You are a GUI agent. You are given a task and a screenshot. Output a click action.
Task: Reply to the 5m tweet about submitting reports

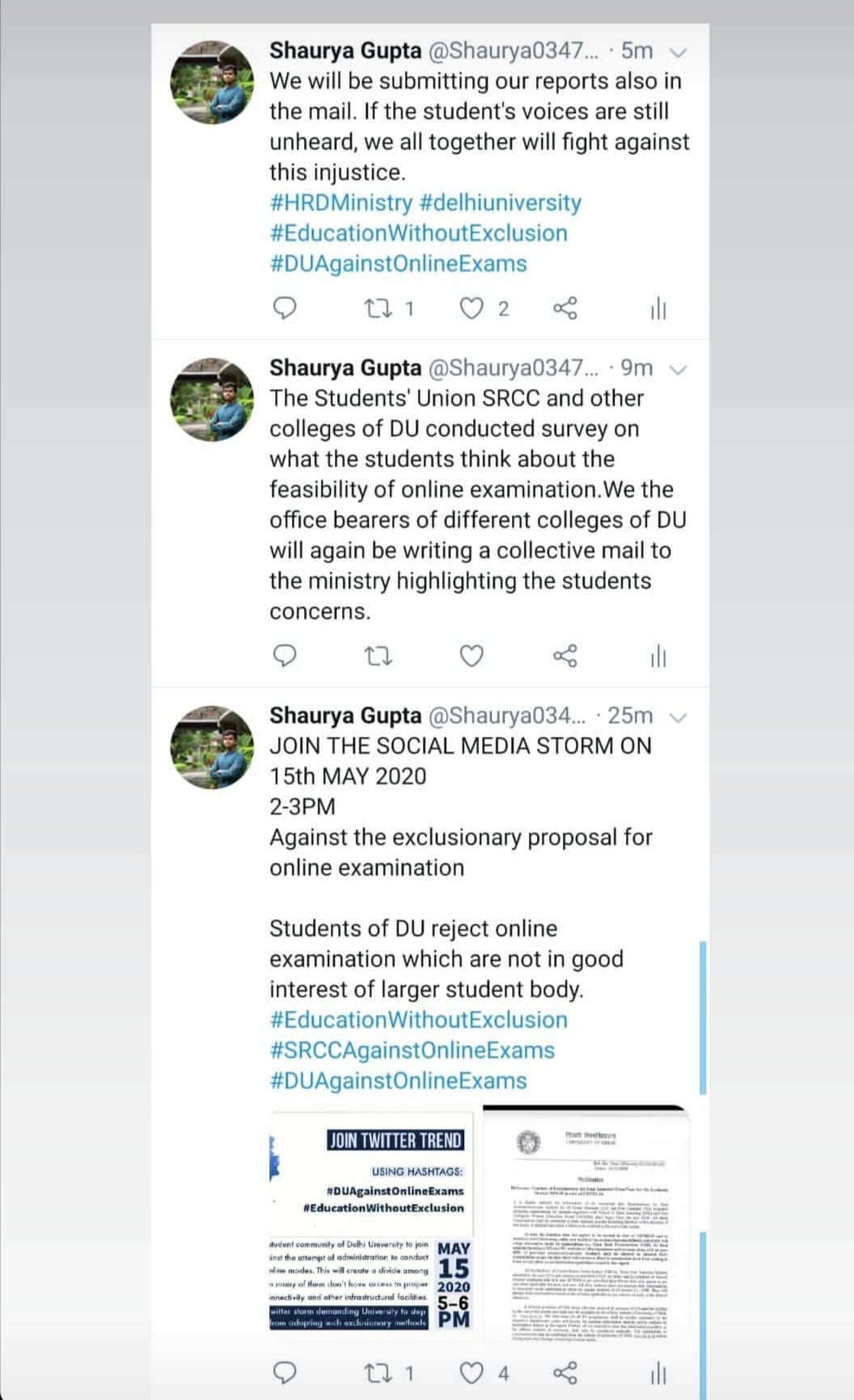285,308
